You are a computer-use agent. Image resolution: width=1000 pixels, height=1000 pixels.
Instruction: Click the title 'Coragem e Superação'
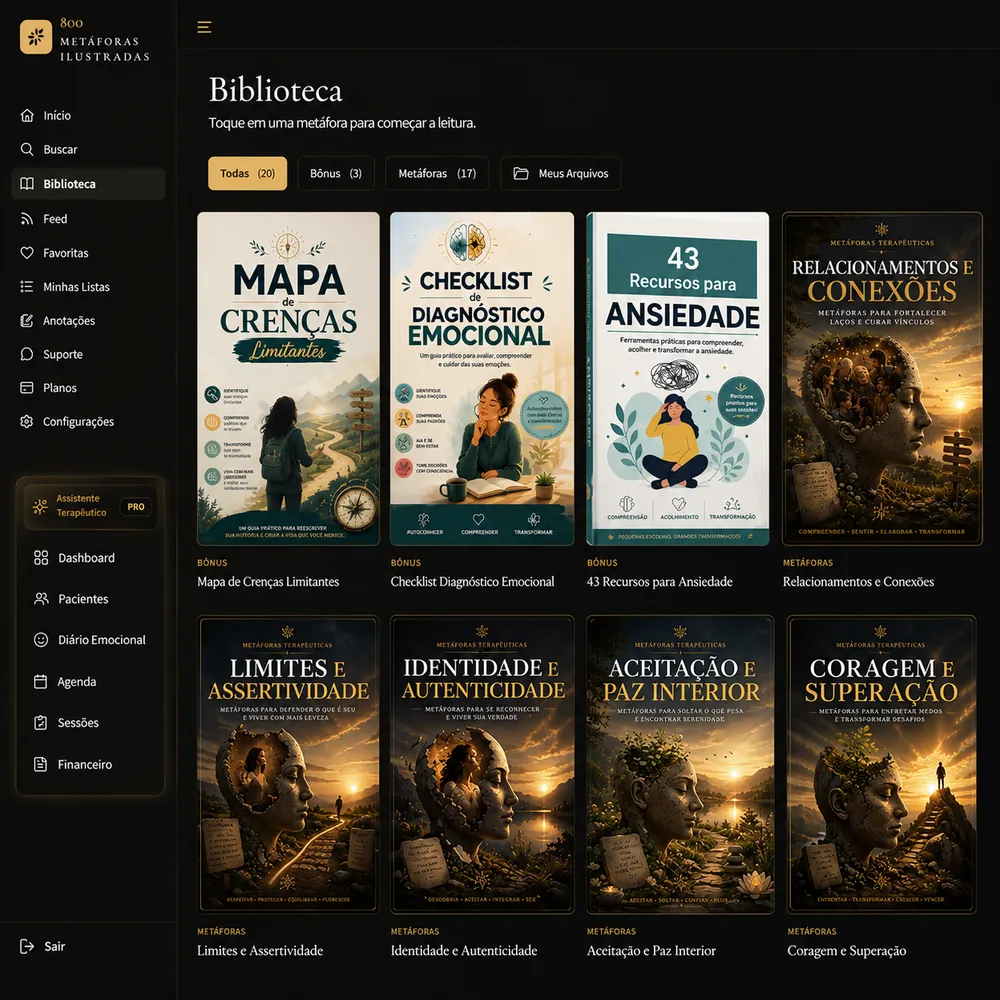coord(846,951)
